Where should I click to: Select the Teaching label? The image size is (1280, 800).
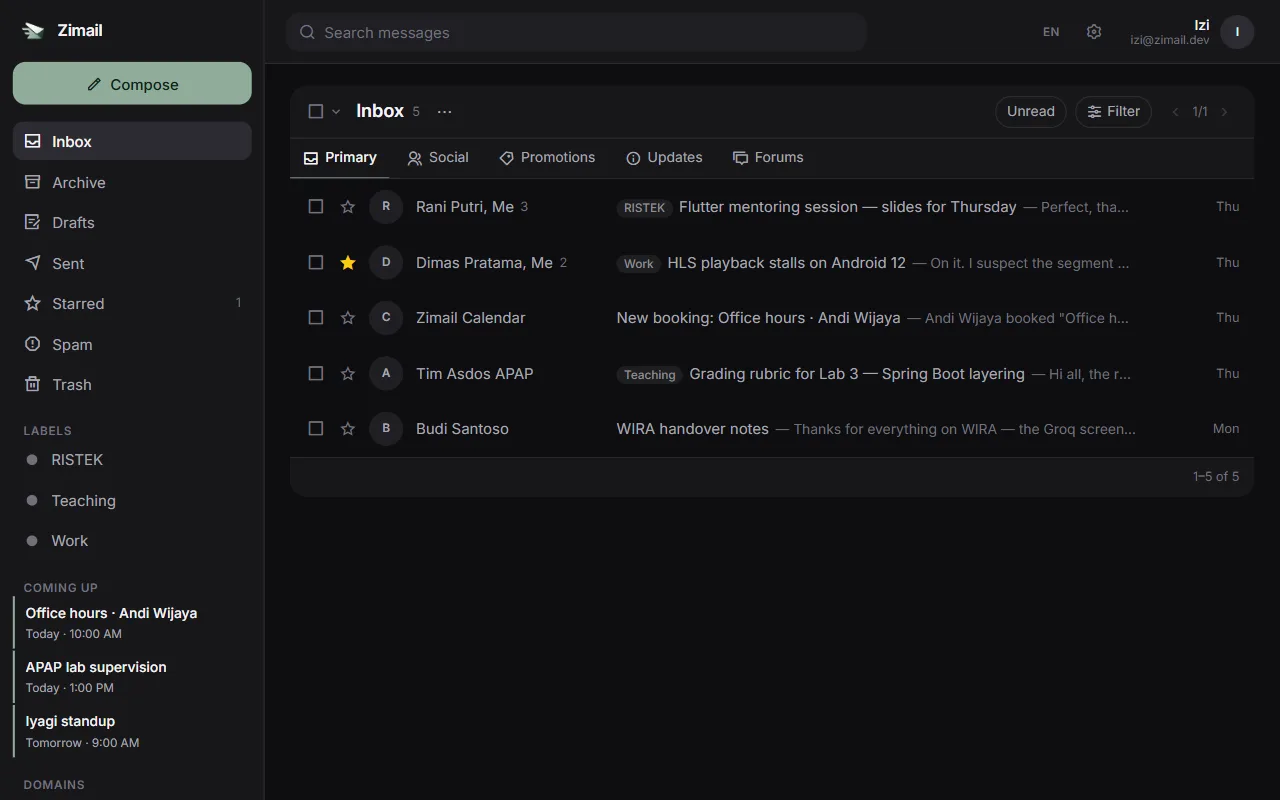pos(132,500)
